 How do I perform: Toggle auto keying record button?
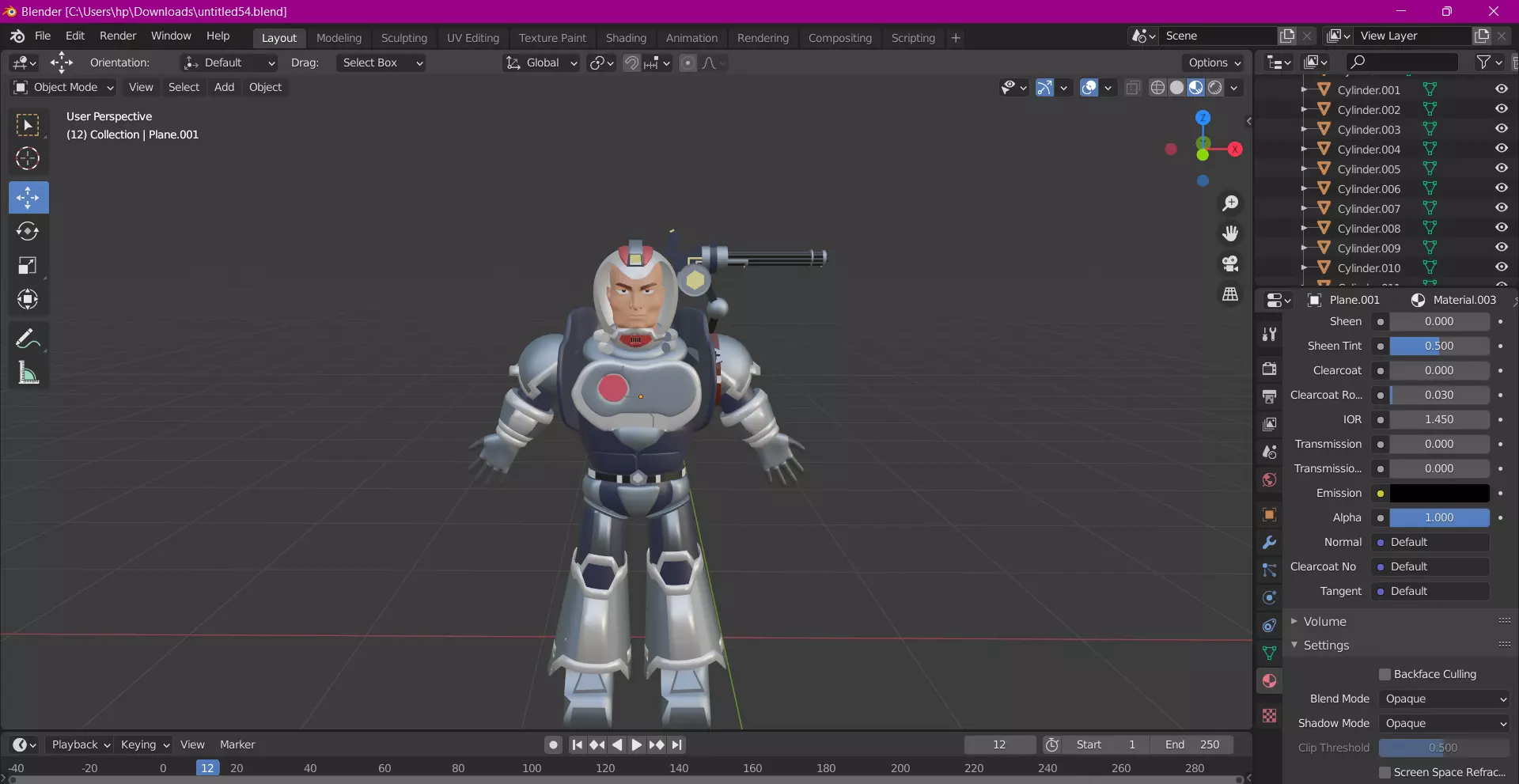[x=553, y=744]
